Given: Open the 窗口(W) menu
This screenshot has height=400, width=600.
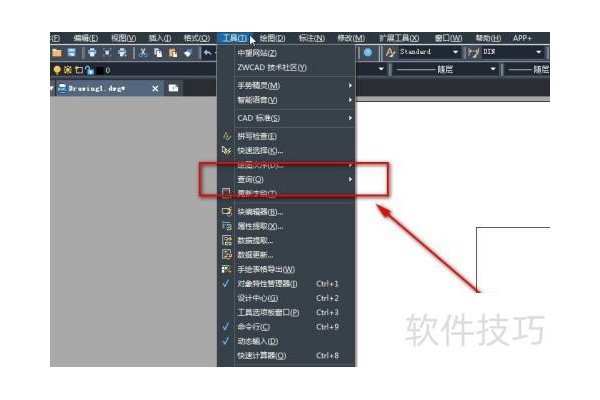Looking at the screenshot, I should click(448, 38).
